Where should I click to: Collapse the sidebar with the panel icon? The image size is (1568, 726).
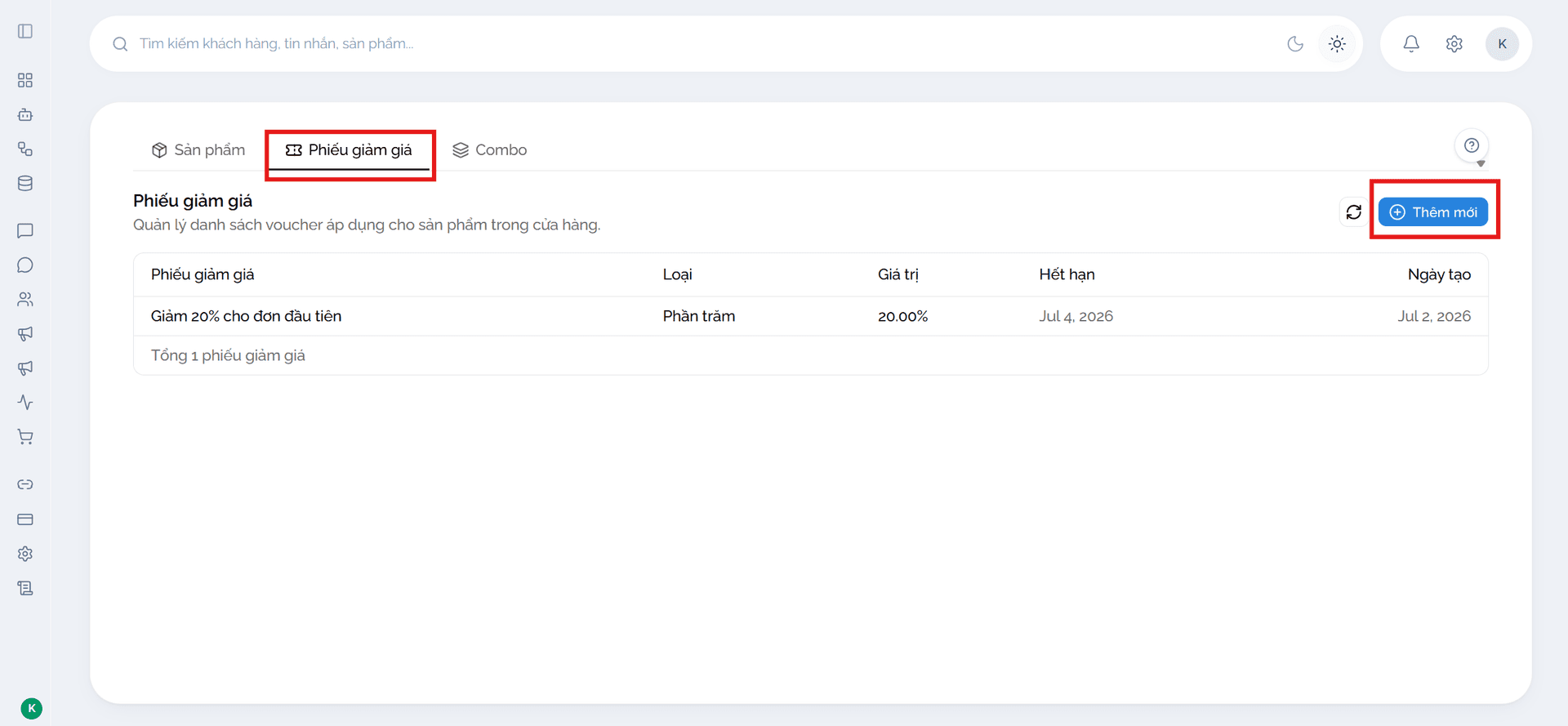[x=25, y=31]
